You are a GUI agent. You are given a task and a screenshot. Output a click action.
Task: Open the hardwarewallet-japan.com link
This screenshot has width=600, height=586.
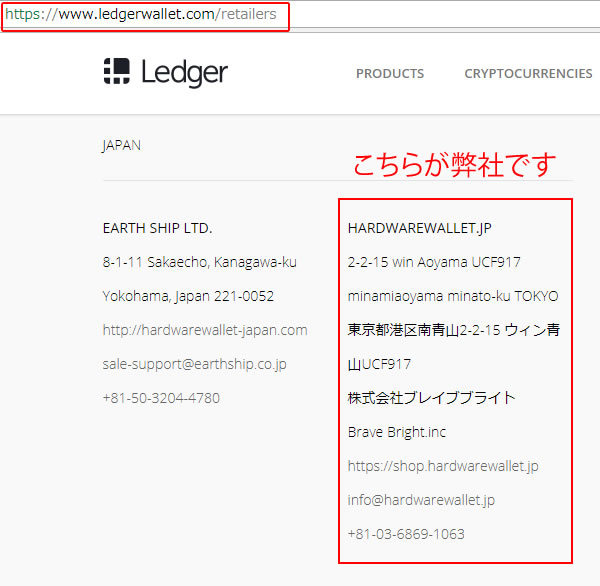tap(205, 330)
